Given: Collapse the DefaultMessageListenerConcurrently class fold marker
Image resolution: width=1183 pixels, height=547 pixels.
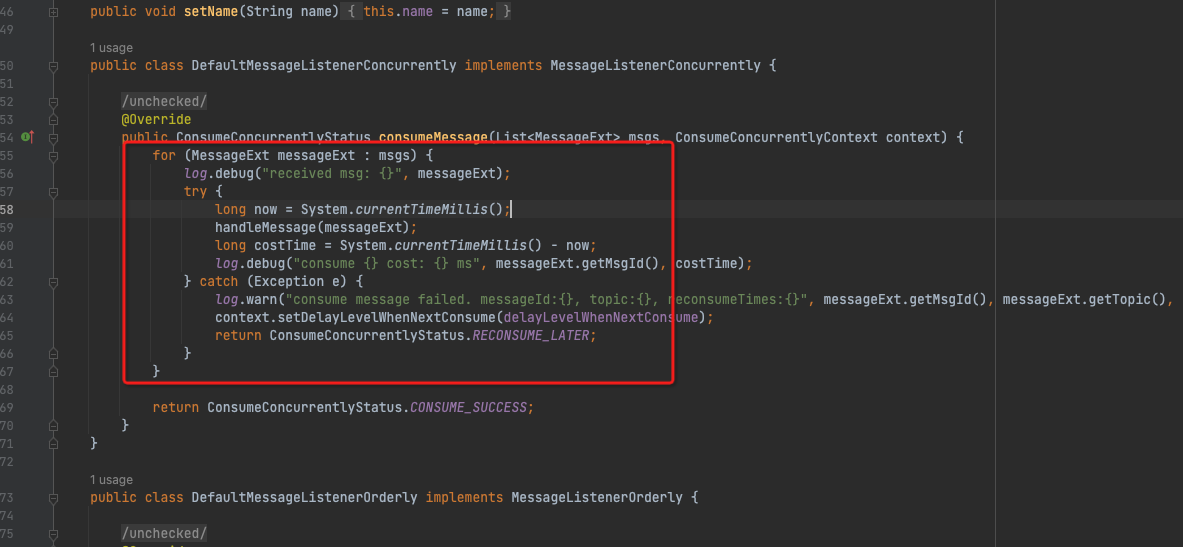Looking at the screenshot, I should (53, 66).
